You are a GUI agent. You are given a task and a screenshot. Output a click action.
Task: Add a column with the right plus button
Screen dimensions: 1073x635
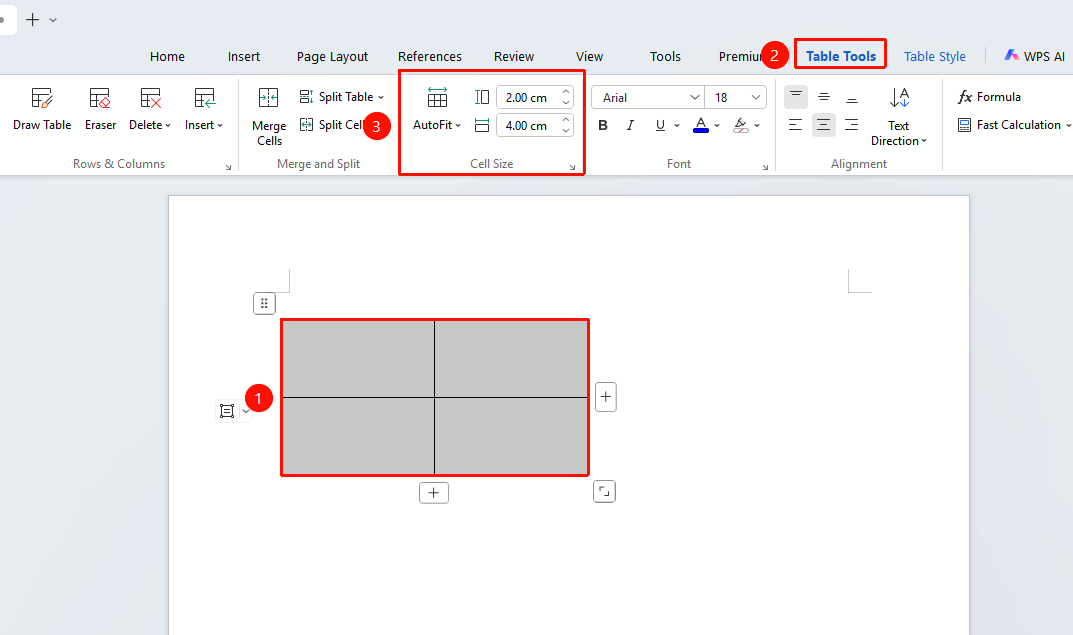tap(606, 397)
